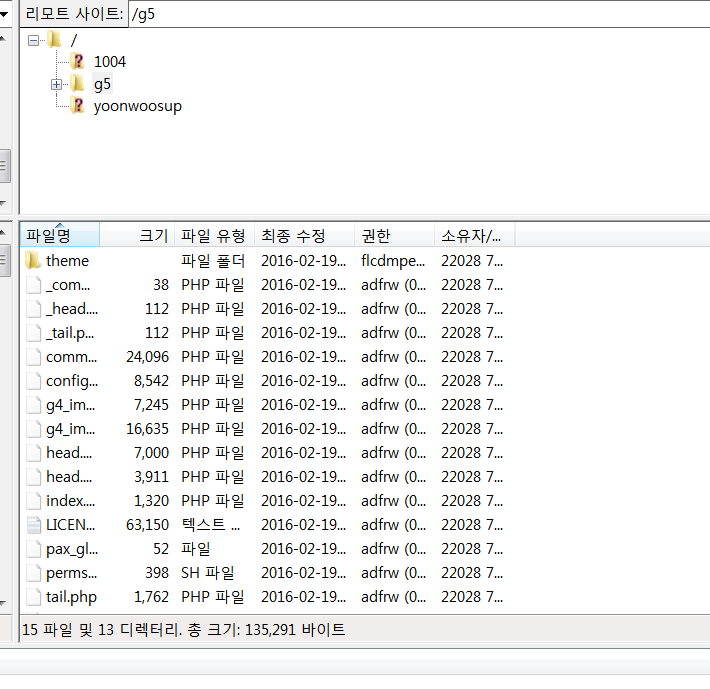Click the config... file icon
This screenshot has width=710, height=689.
[33, 381]
